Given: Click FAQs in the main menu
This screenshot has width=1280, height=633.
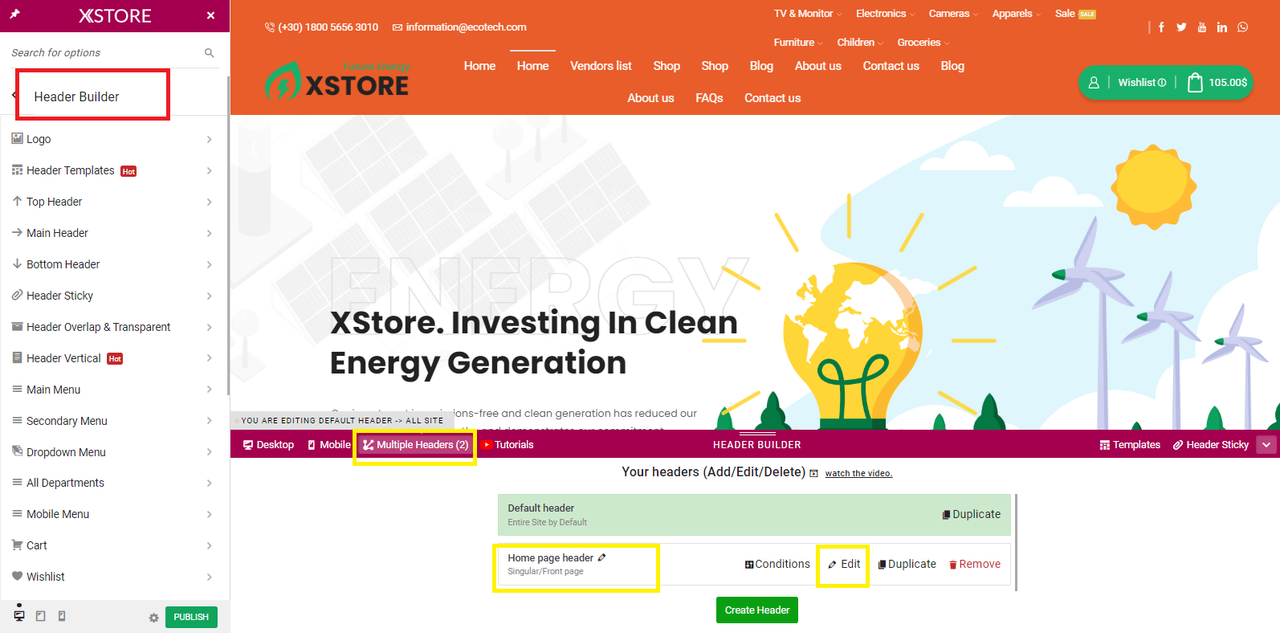Looking at the screenshot, I should 709,98.
